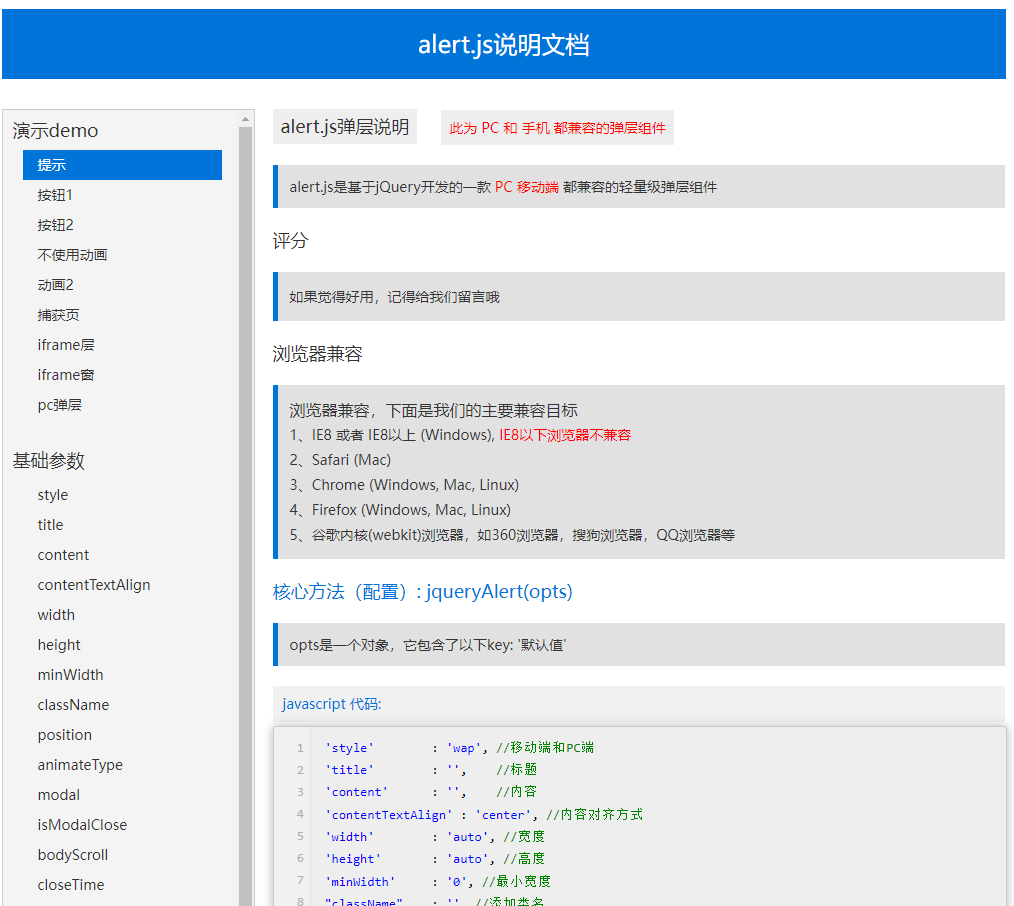The image size is (1014, 906).
Task: View the animateType parameter
Action: click(x=80, y=765)
